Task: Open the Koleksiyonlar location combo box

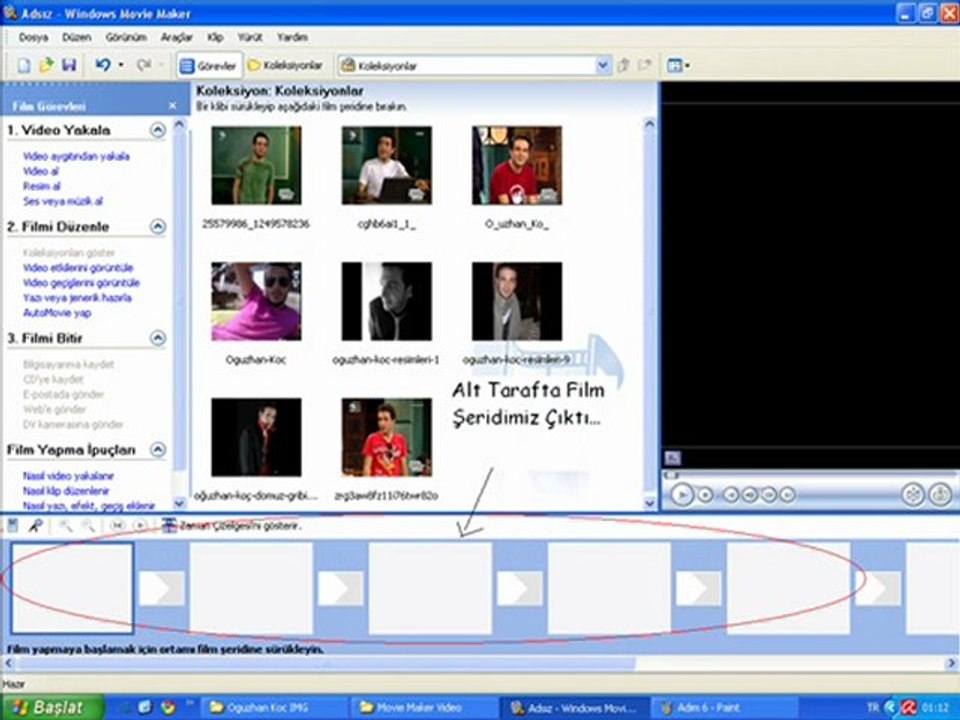Action: coord(474,66)
